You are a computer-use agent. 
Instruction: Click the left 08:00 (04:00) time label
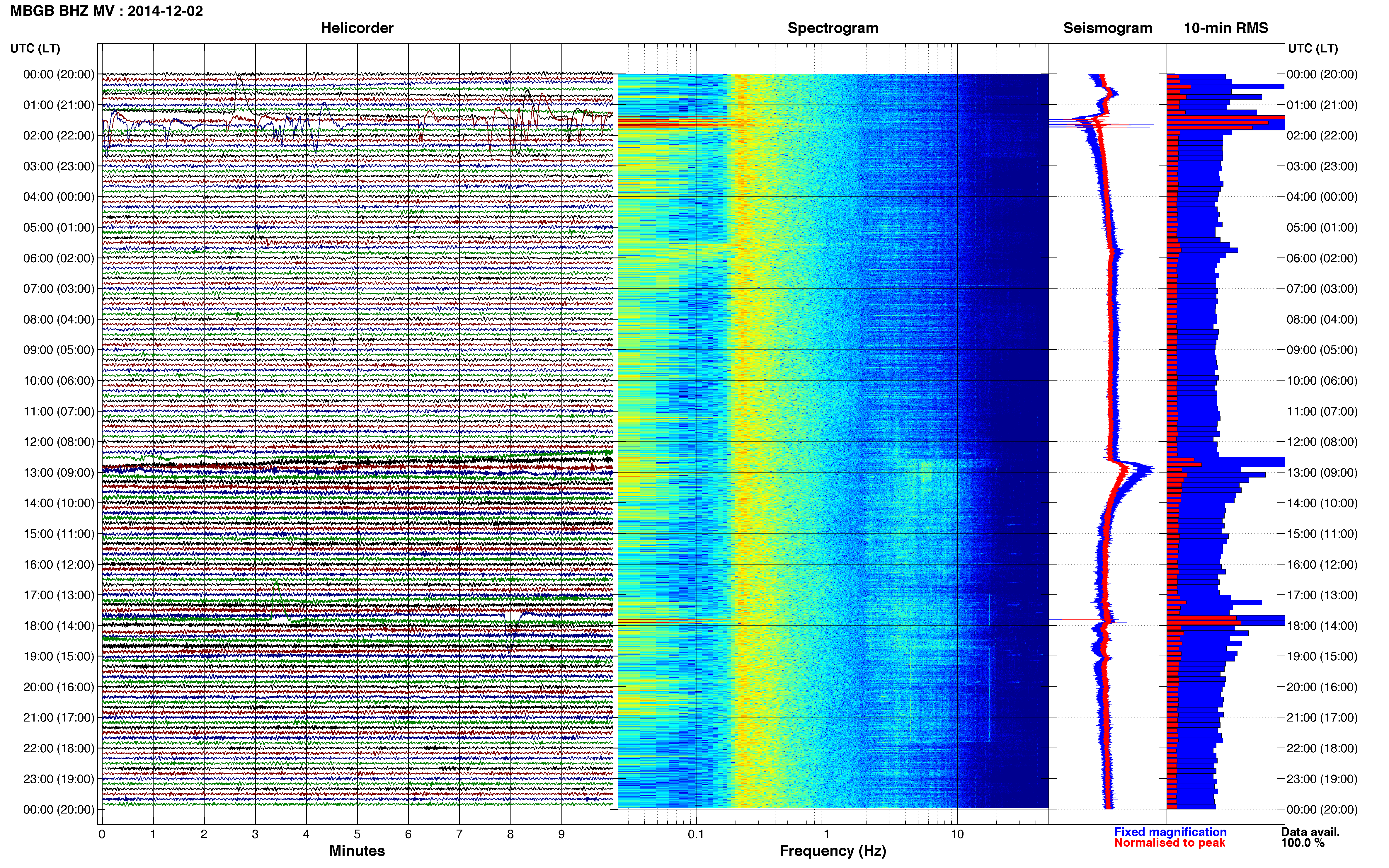[59, 319]
